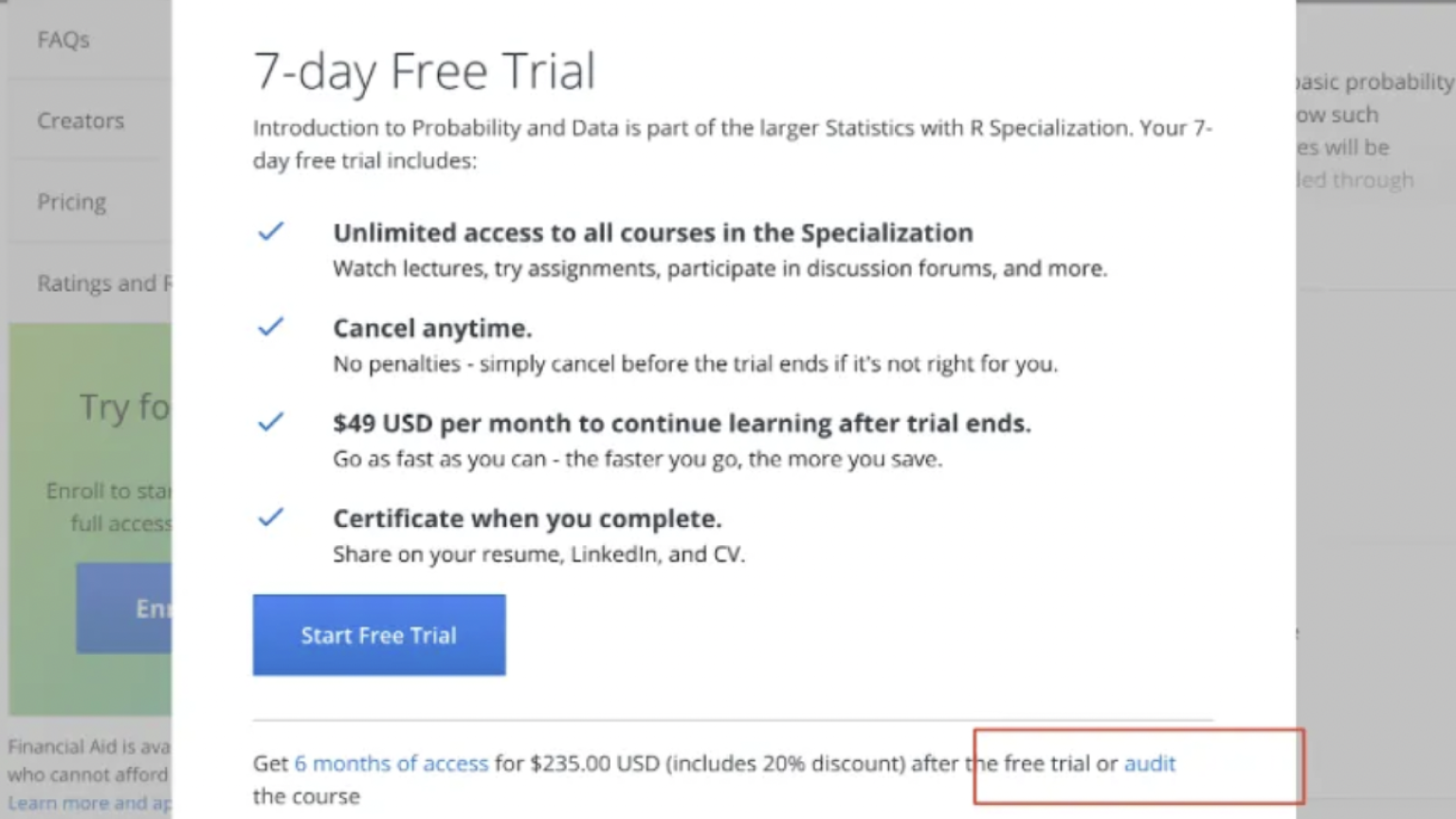
Task: Click the $49 USD per month heading
Action: click(x=682, y=423)
